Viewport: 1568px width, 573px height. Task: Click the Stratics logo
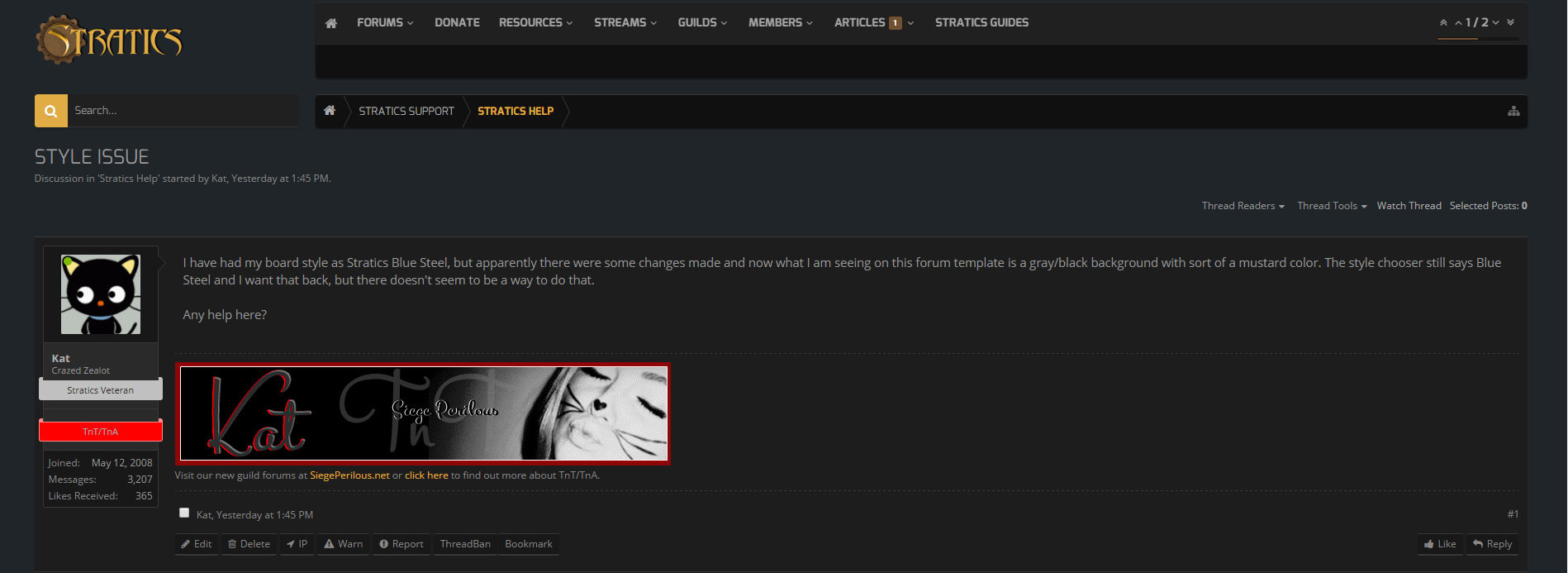tap(109, 39)
